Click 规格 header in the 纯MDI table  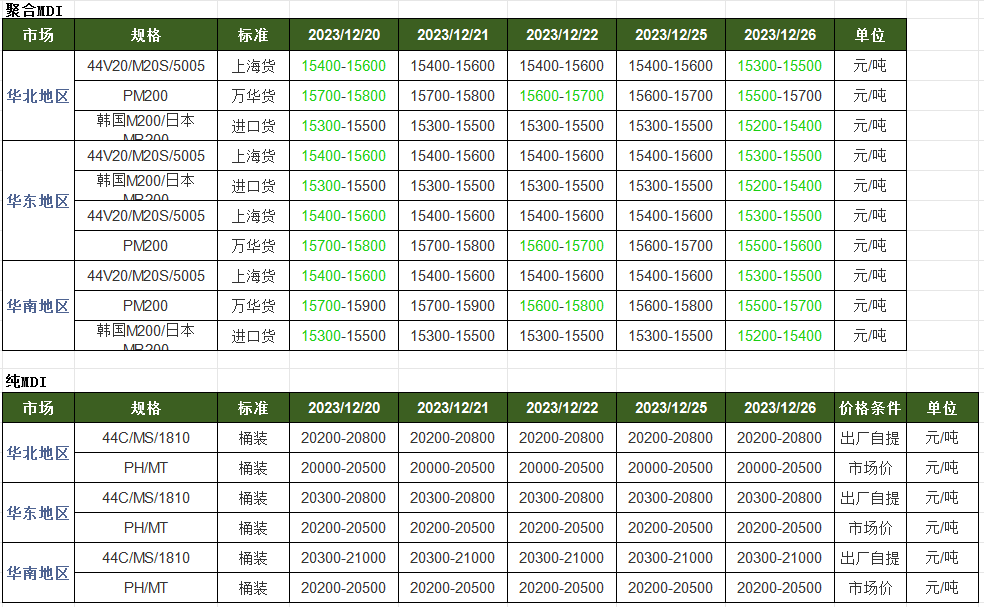[x=146, y=408]
